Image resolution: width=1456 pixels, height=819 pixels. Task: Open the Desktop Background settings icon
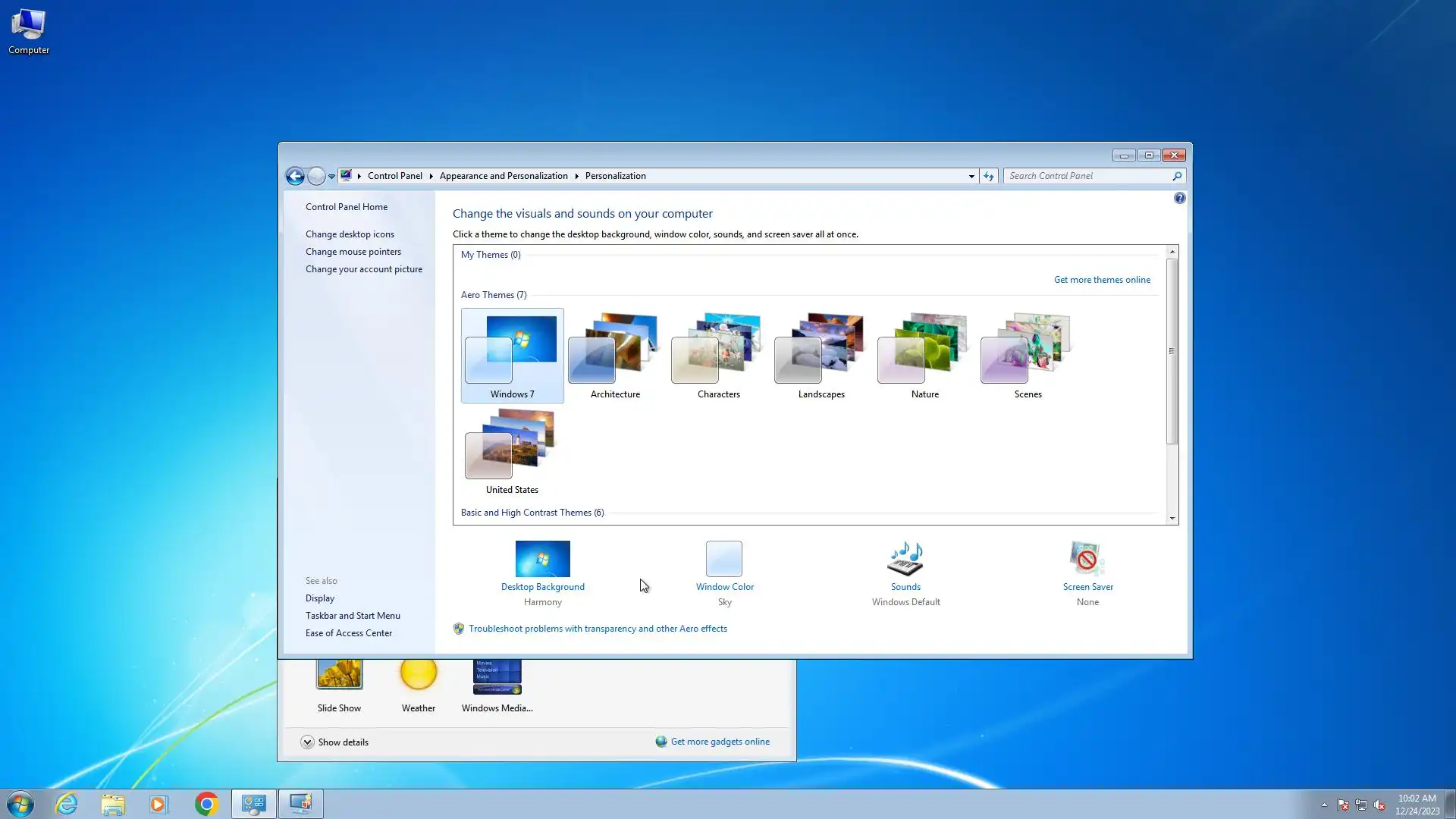(x=542, y=559)
